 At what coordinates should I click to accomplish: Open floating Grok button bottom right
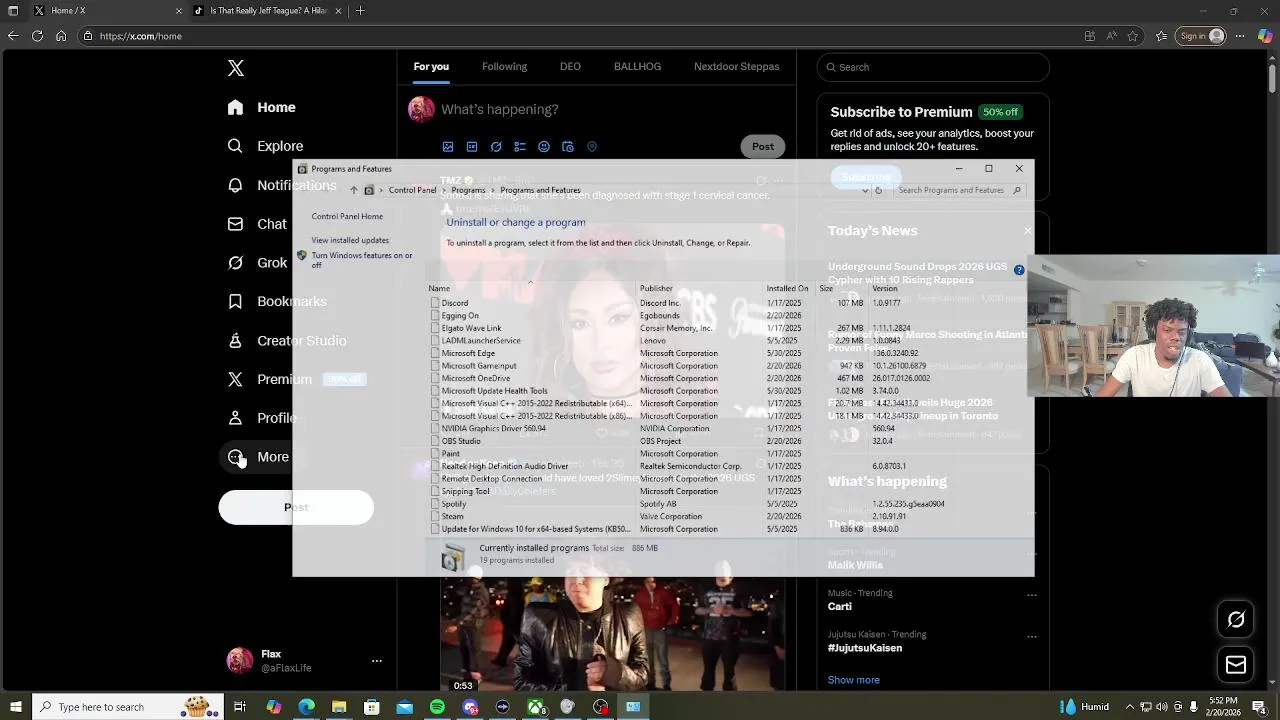[1236, 620]
